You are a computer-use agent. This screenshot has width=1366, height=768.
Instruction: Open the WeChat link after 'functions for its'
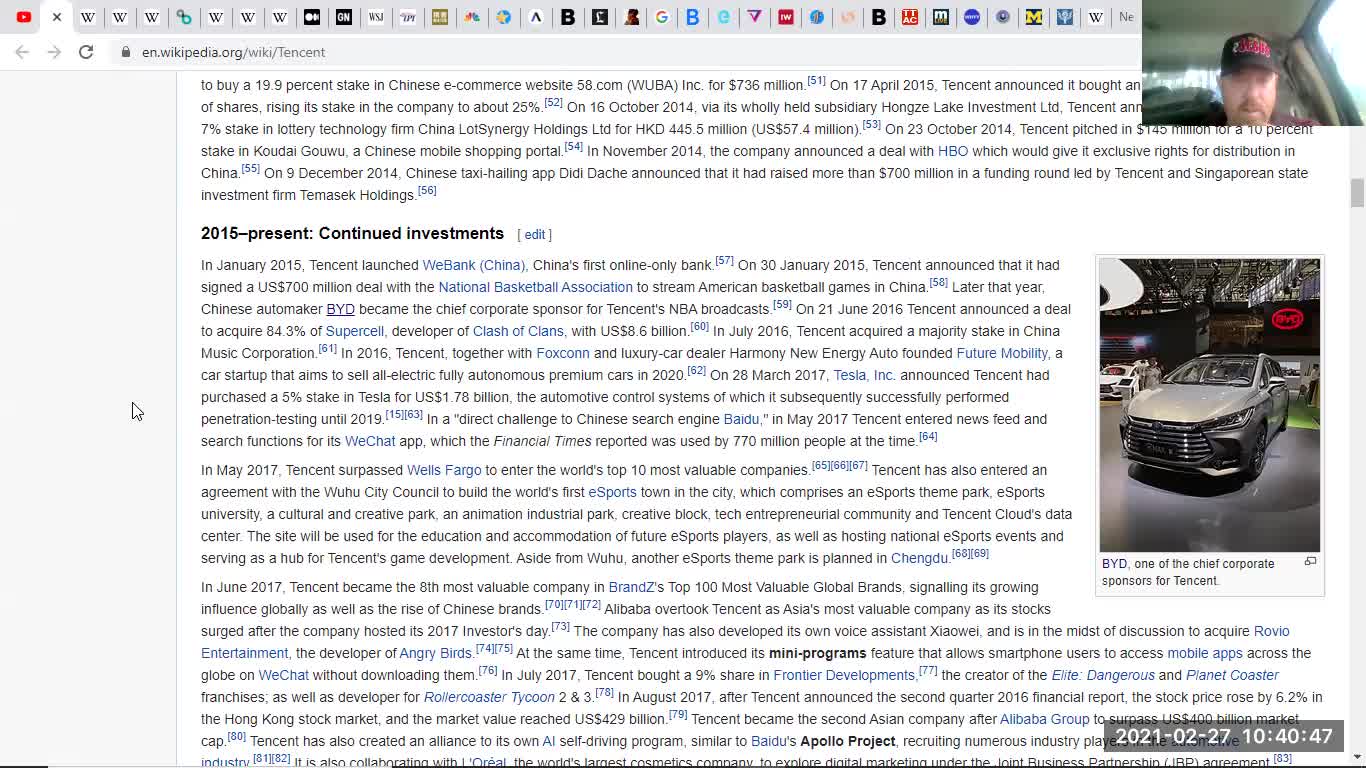click(370, 441)
